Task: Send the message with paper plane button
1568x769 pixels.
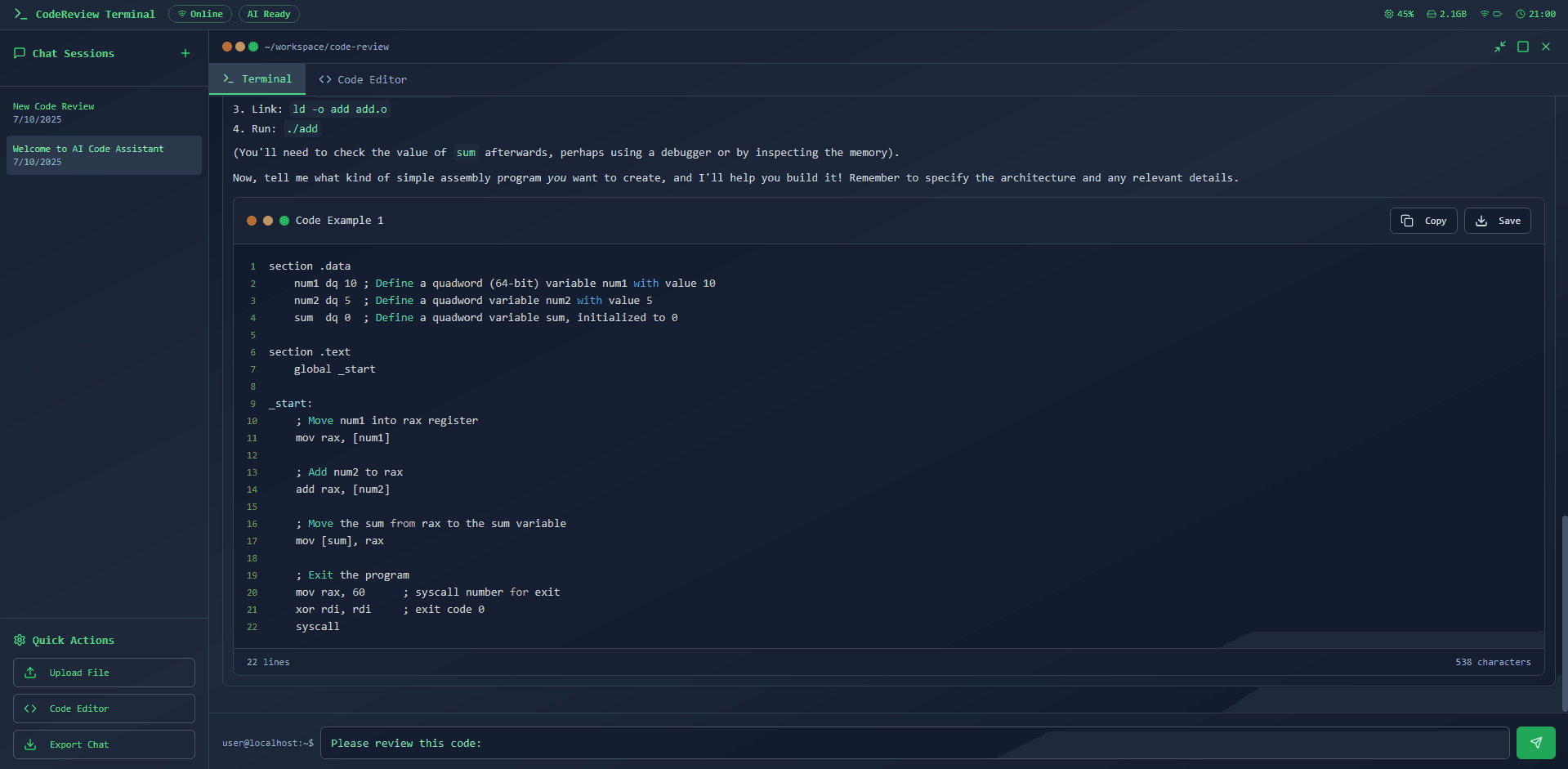Action: (1536, 743)
